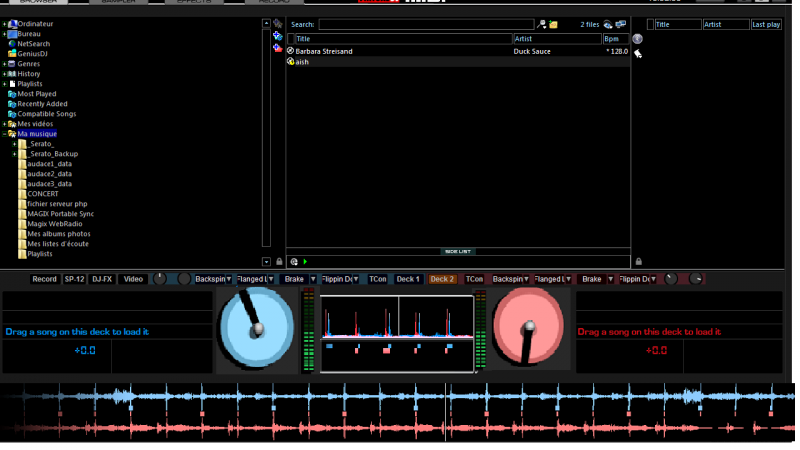Click the favorite folder star icon above blue plus
The height and width of the screenshot is (450, 800).
[x=277, y=23]
